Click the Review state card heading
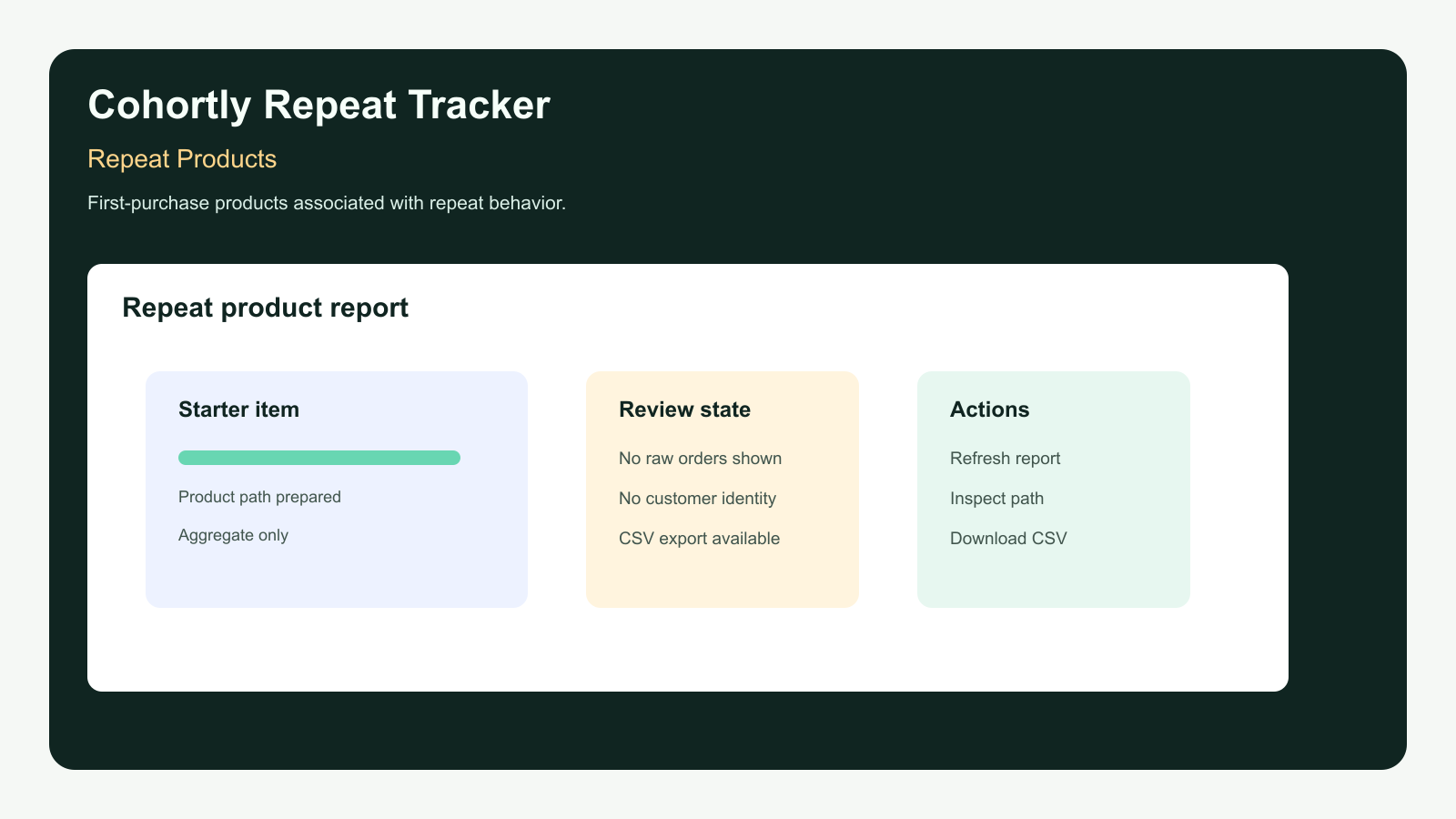Screen dimensions: 1456x819 [x=684, y=409]
